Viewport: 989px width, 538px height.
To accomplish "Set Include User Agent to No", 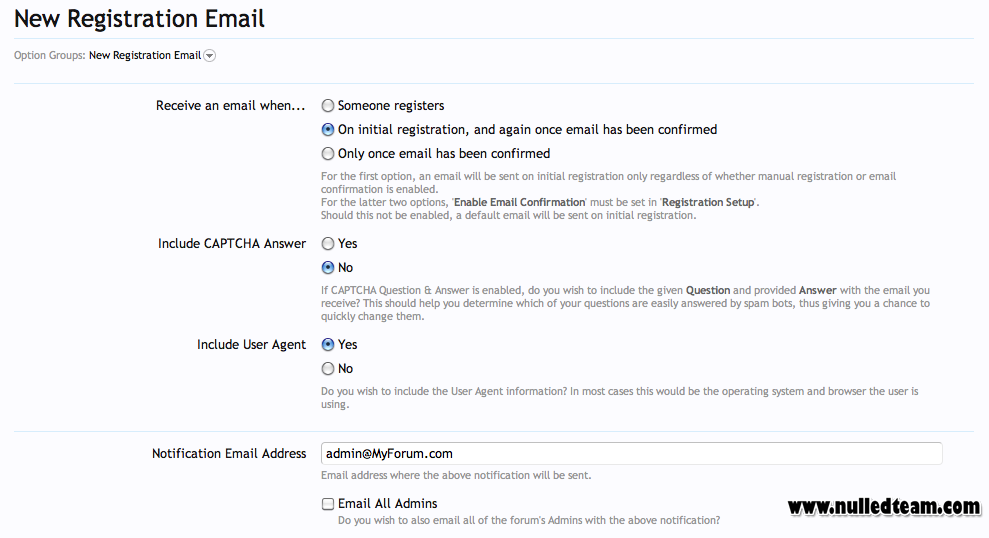I will [328, 368].
